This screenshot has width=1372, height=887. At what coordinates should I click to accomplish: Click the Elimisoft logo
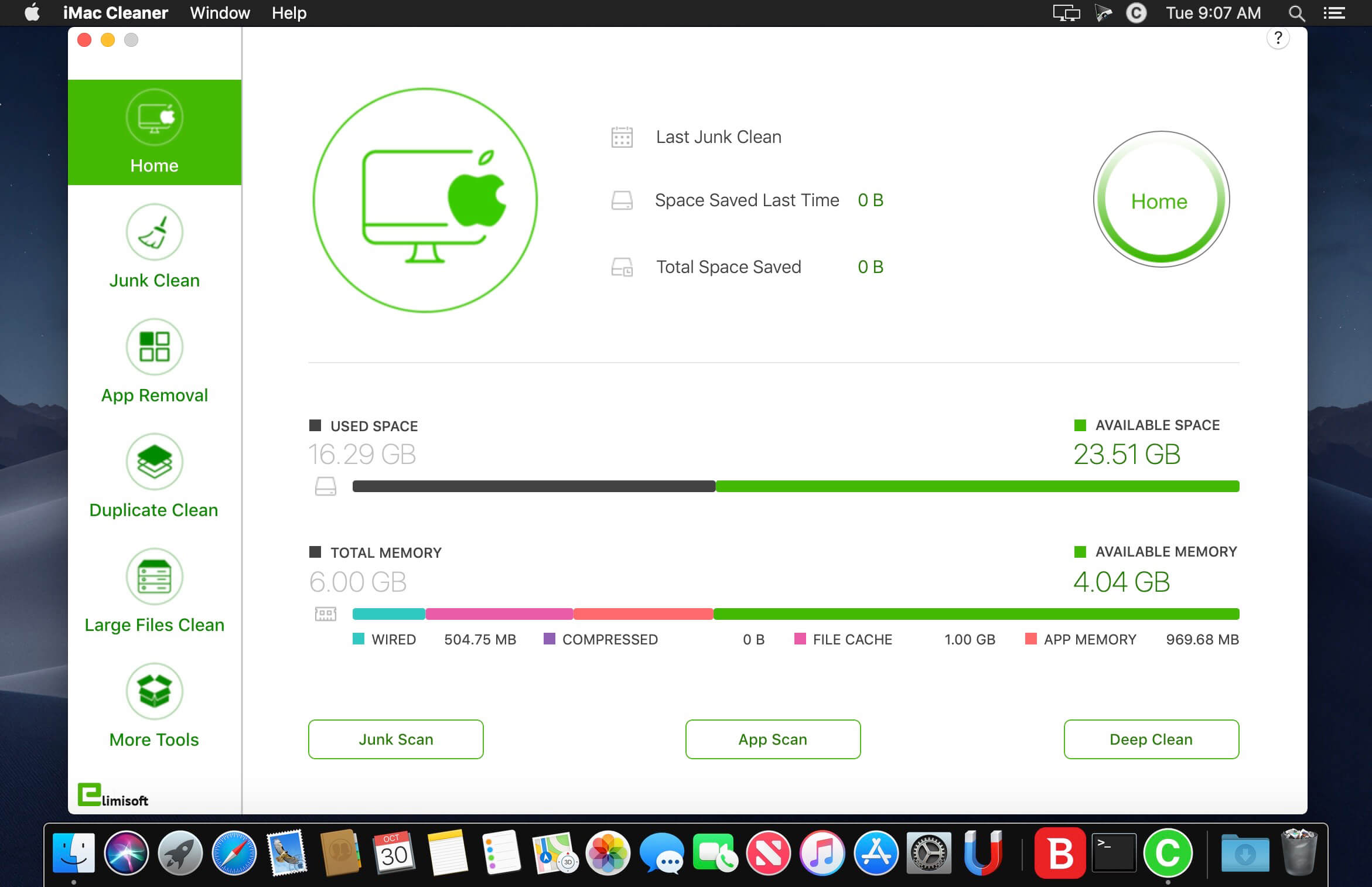113,796
